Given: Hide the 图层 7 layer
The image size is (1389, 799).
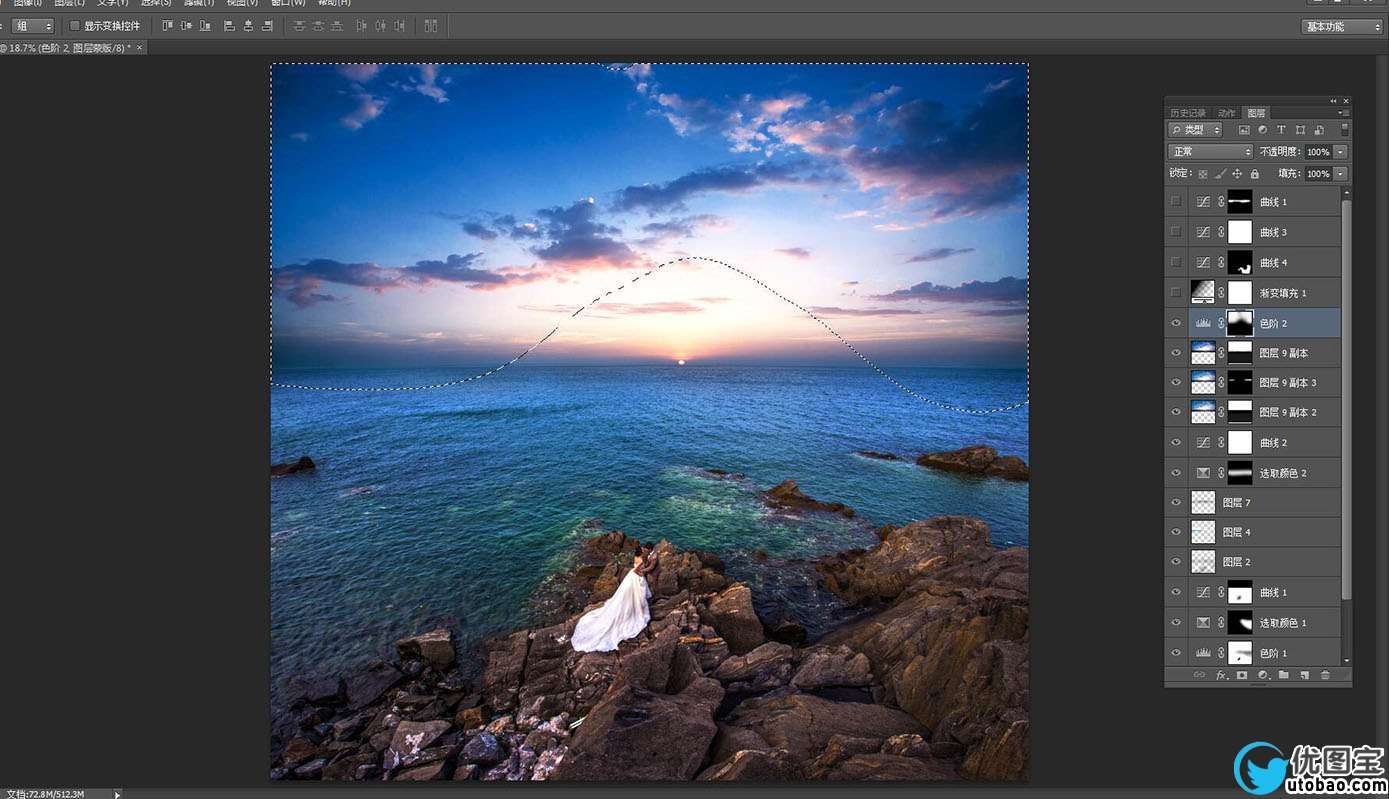Looking at the screenshot, I should tap(1176, 502).
